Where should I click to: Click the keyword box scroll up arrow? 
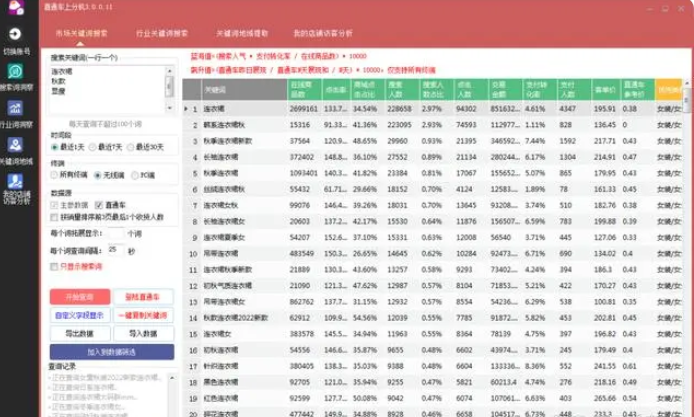(170, 71)
